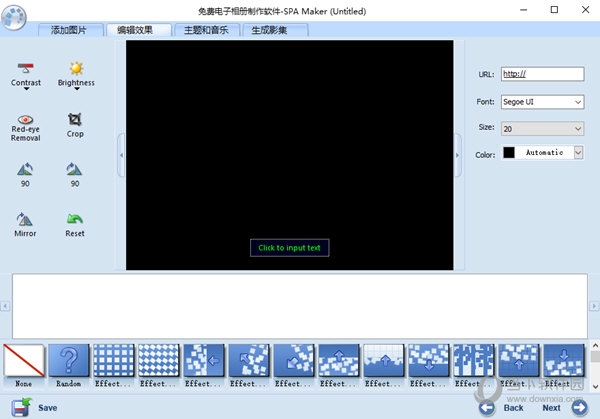Open the Contrast adjustment tool
This screenshot has width=600, height=419.
click(x=26, y=75)
